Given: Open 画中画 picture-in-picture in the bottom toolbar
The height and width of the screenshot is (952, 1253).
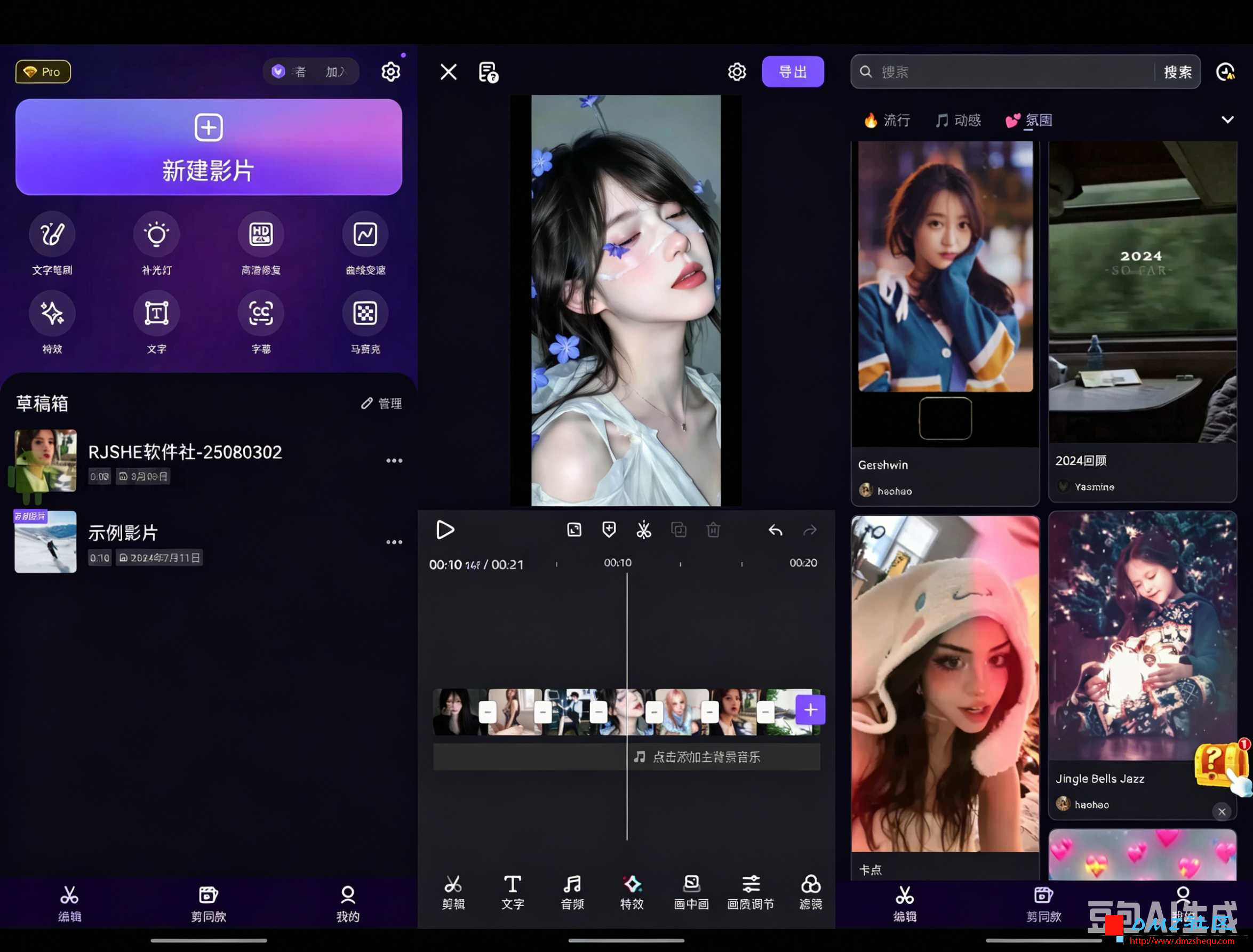Looking at the screenshot, I should click(x=691, y=892).
